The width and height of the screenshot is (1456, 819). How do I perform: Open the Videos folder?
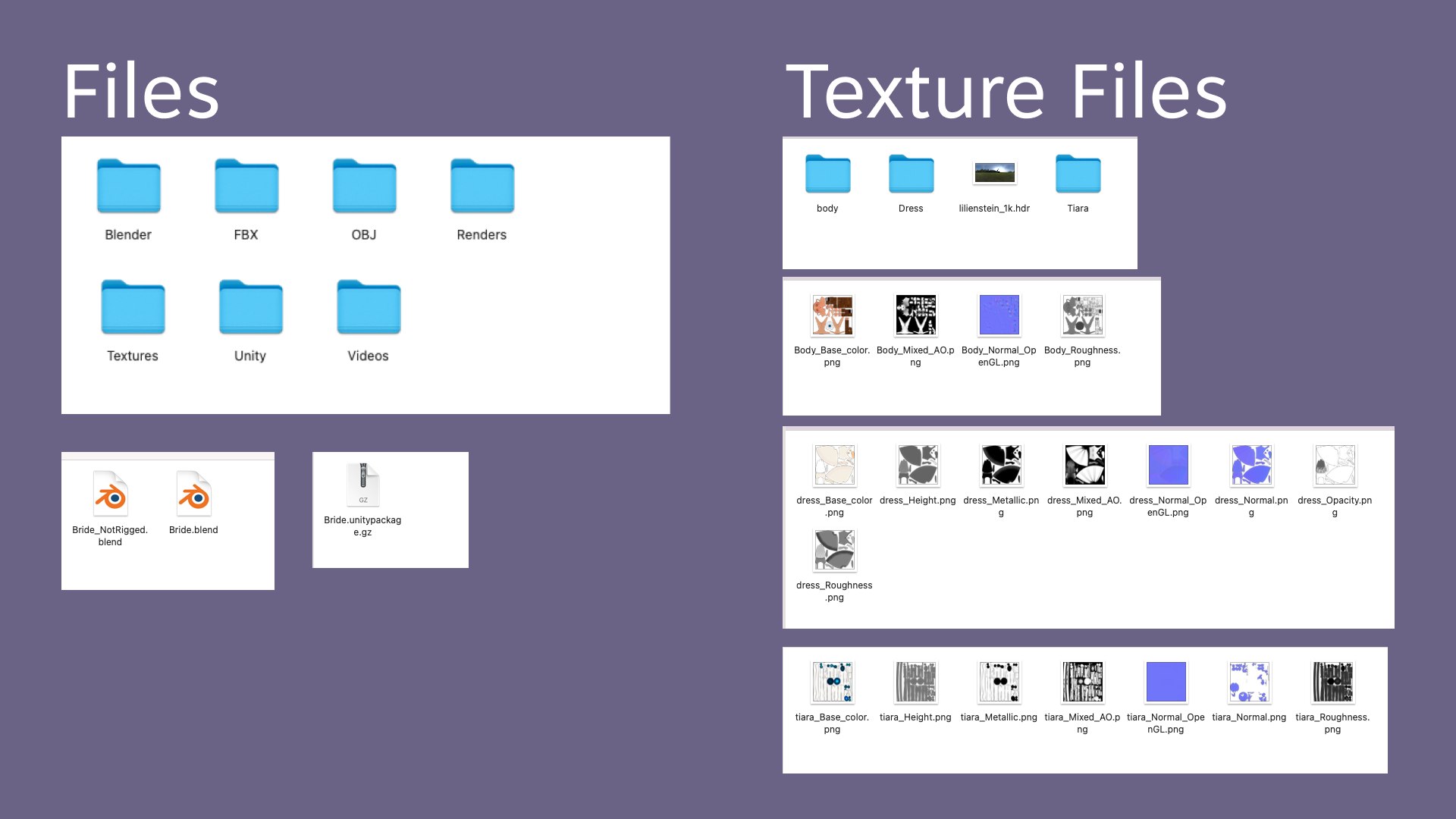(369, 307)
